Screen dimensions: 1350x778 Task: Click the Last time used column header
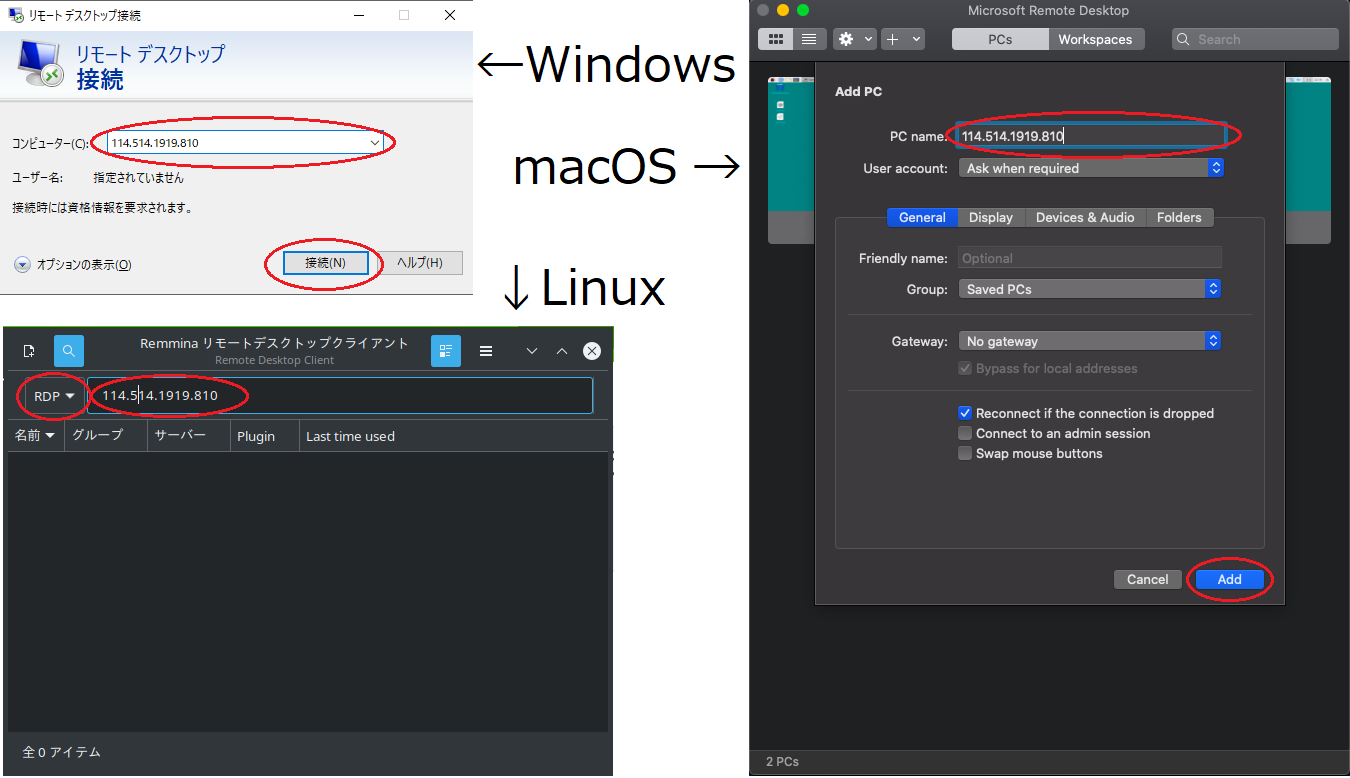tap(454, 436)
